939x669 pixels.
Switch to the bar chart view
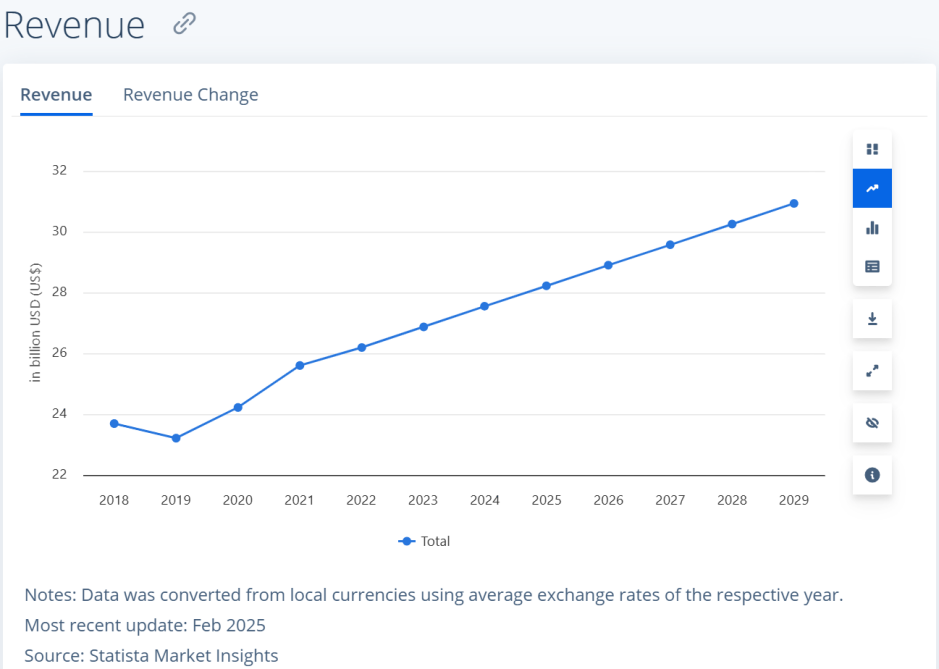pos(872,227)
